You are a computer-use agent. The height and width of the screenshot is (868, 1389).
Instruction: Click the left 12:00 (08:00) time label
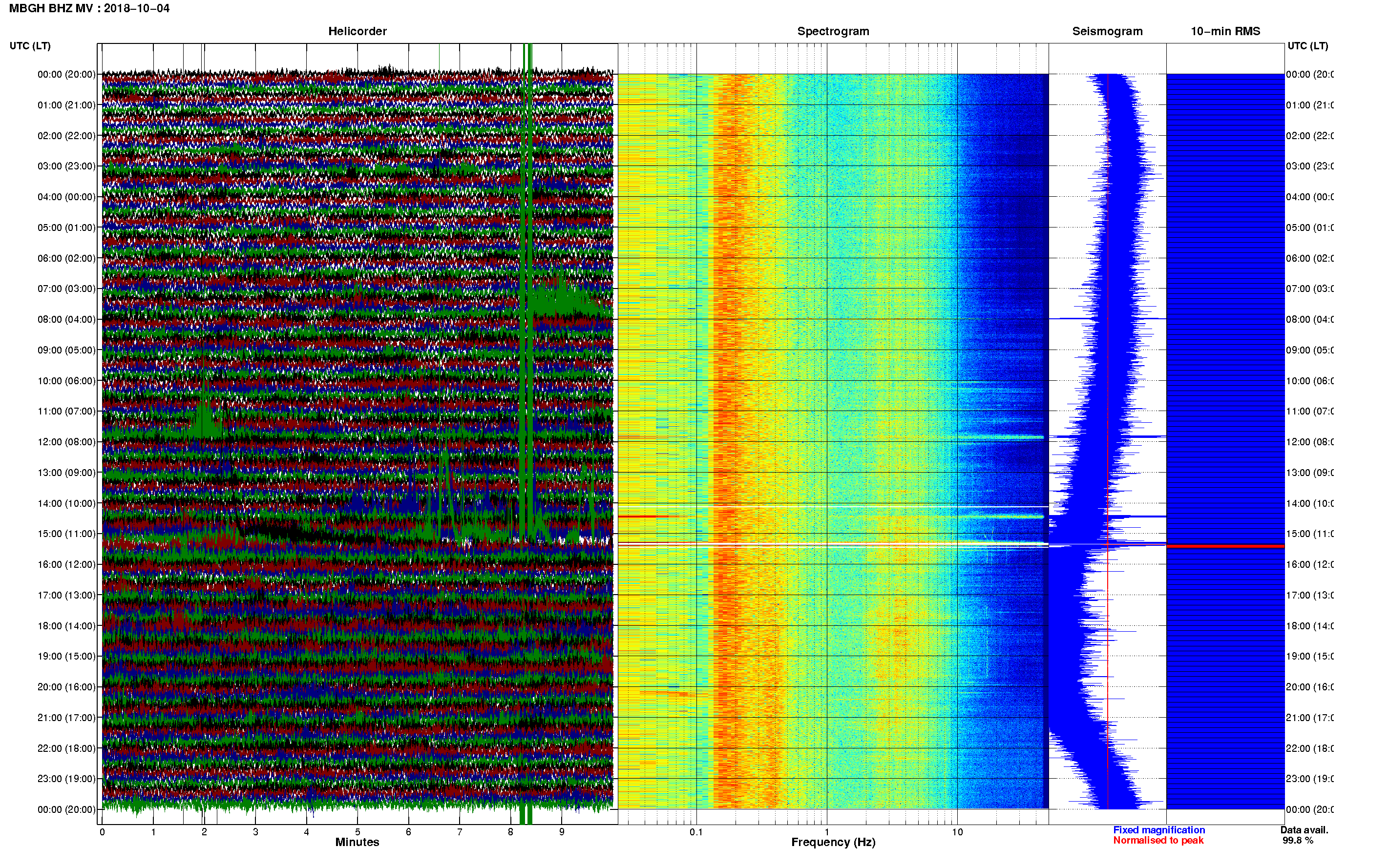pos(66,441)
